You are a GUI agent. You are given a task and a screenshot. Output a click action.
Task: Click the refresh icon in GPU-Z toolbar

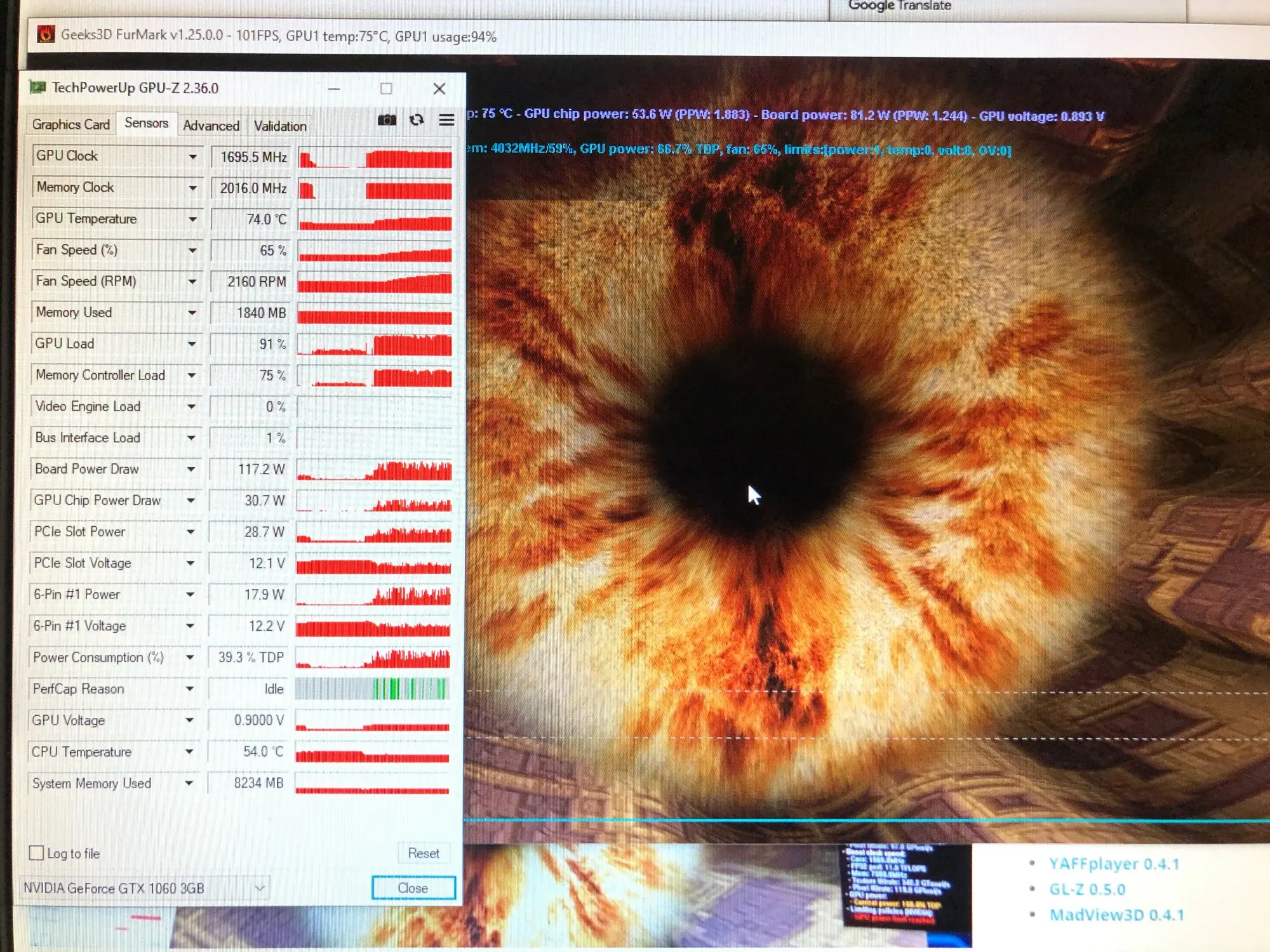[417, 120]
